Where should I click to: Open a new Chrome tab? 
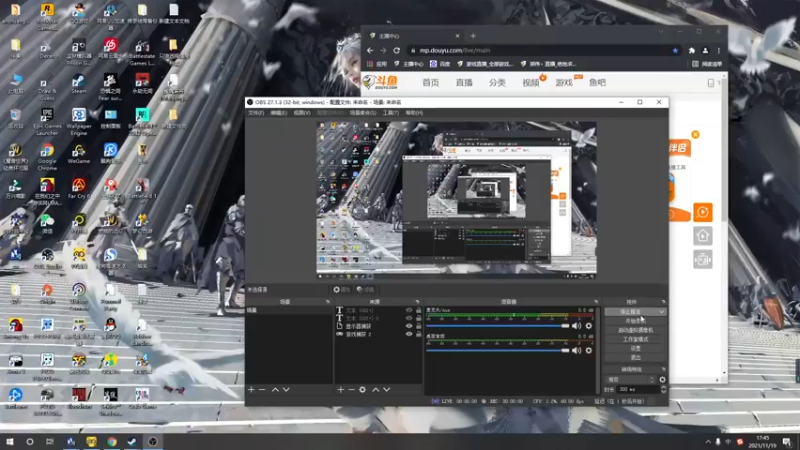(x=473, y=36)
